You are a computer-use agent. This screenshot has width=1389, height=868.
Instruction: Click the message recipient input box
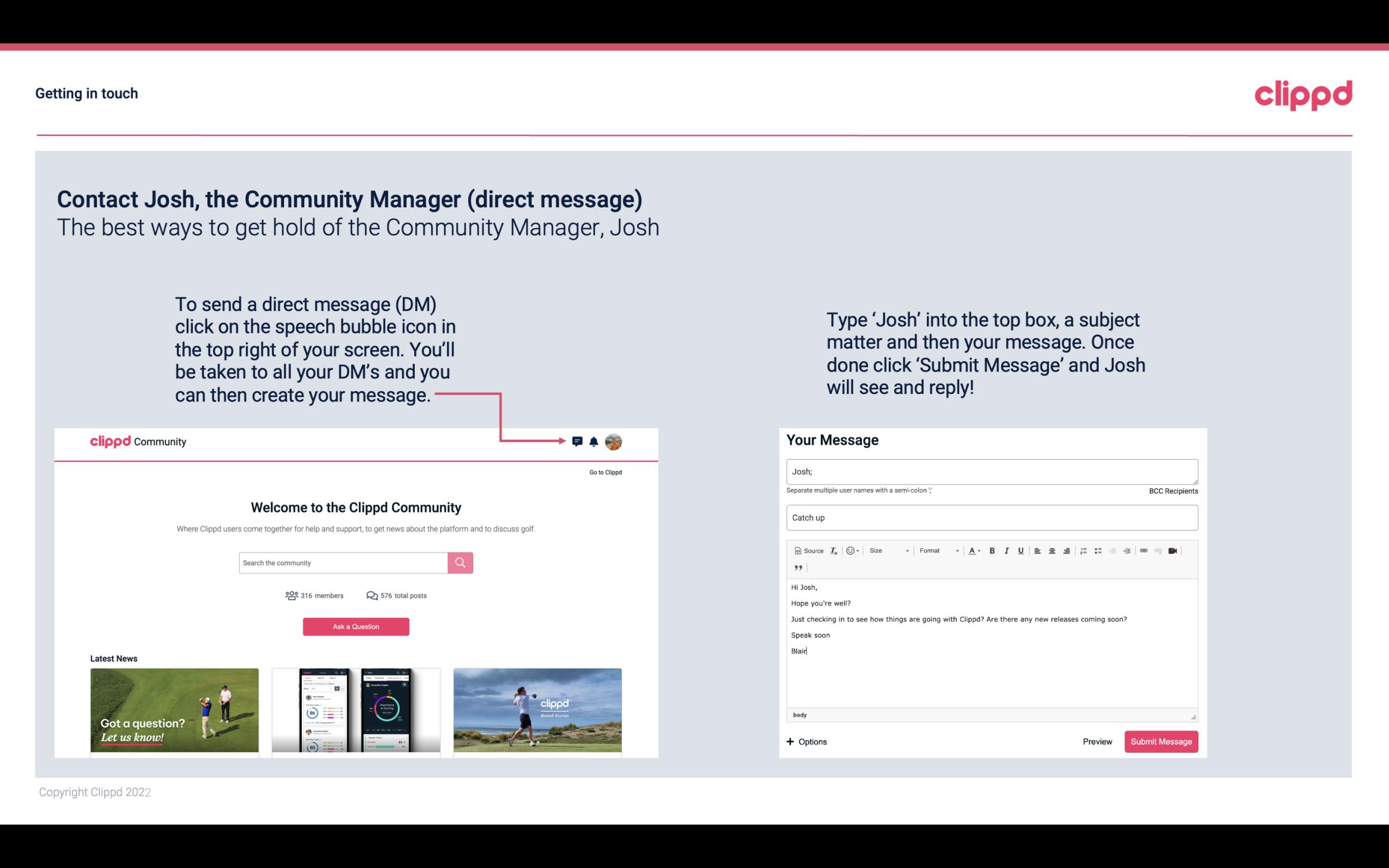pyautogui.click(x=992, y=471)
